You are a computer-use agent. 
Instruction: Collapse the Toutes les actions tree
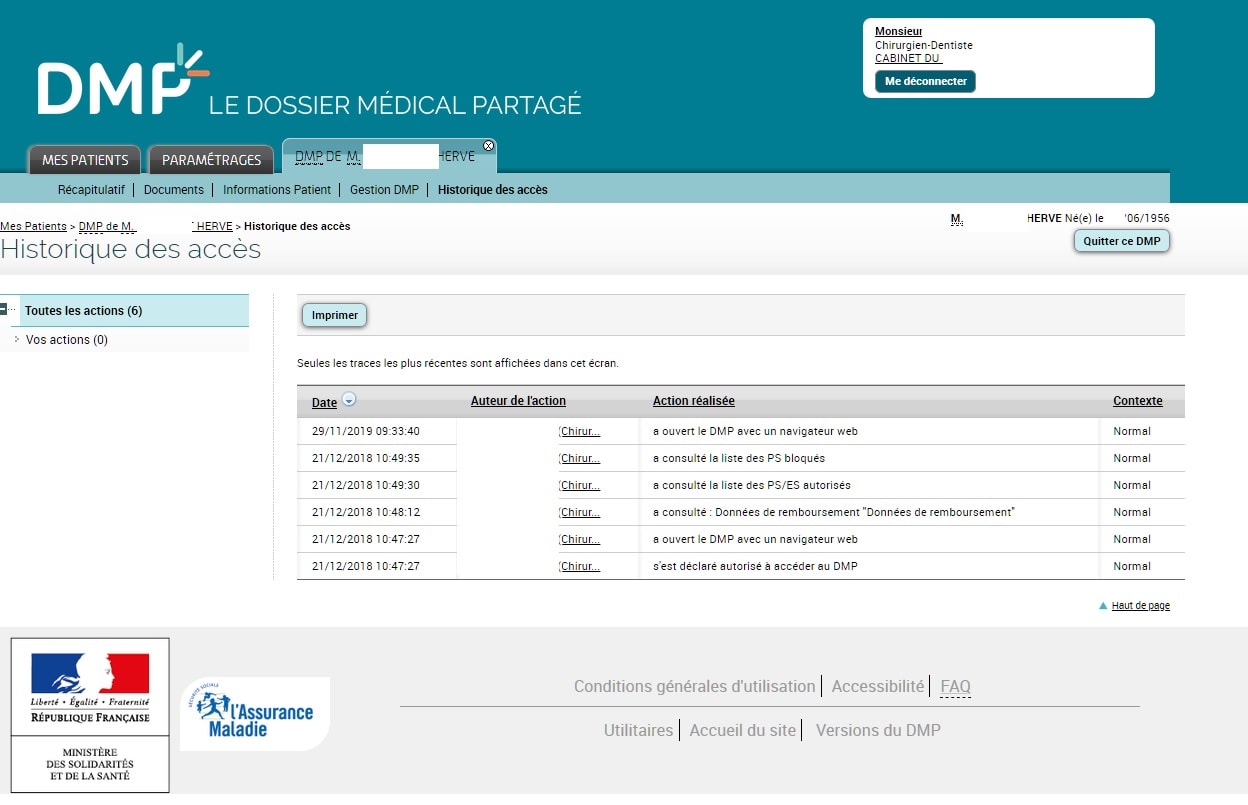(4, 310)
